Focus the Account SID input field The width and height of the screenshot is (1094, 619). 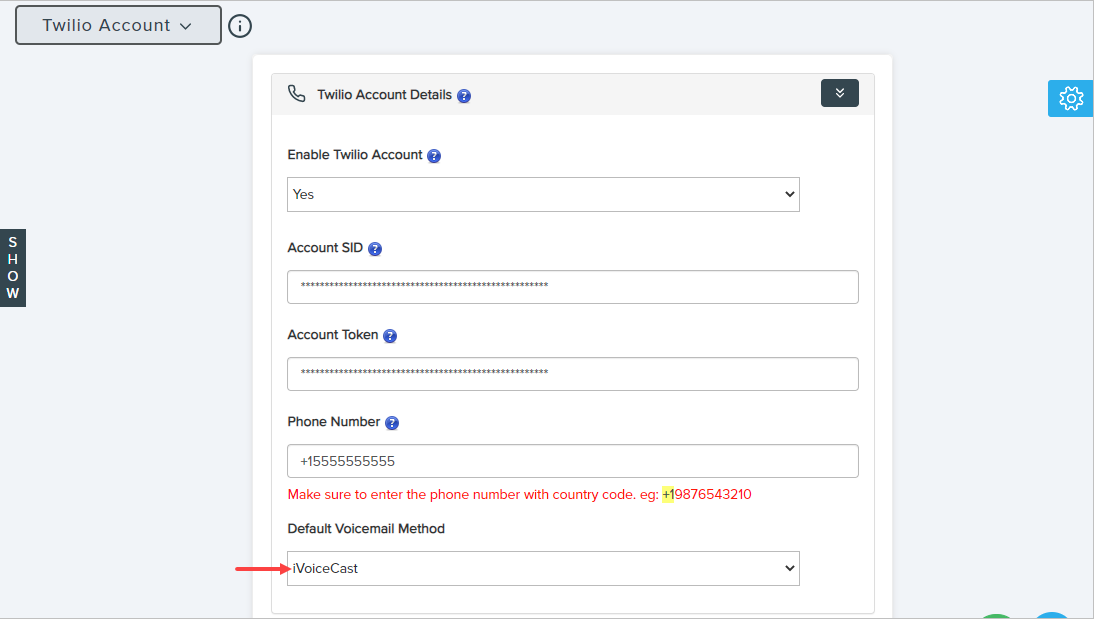(x=572, y=287)
